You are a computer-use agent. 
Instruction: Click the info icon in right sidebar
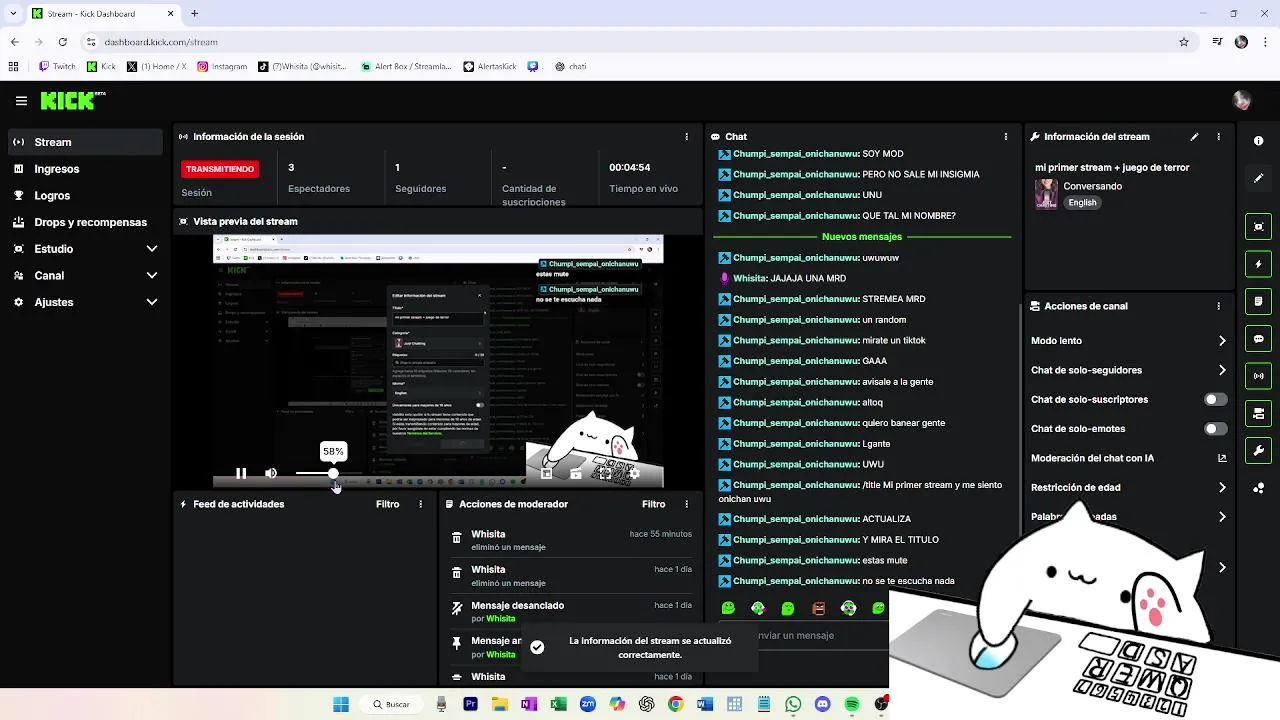pyautogui.click(x=1259, y=141)
